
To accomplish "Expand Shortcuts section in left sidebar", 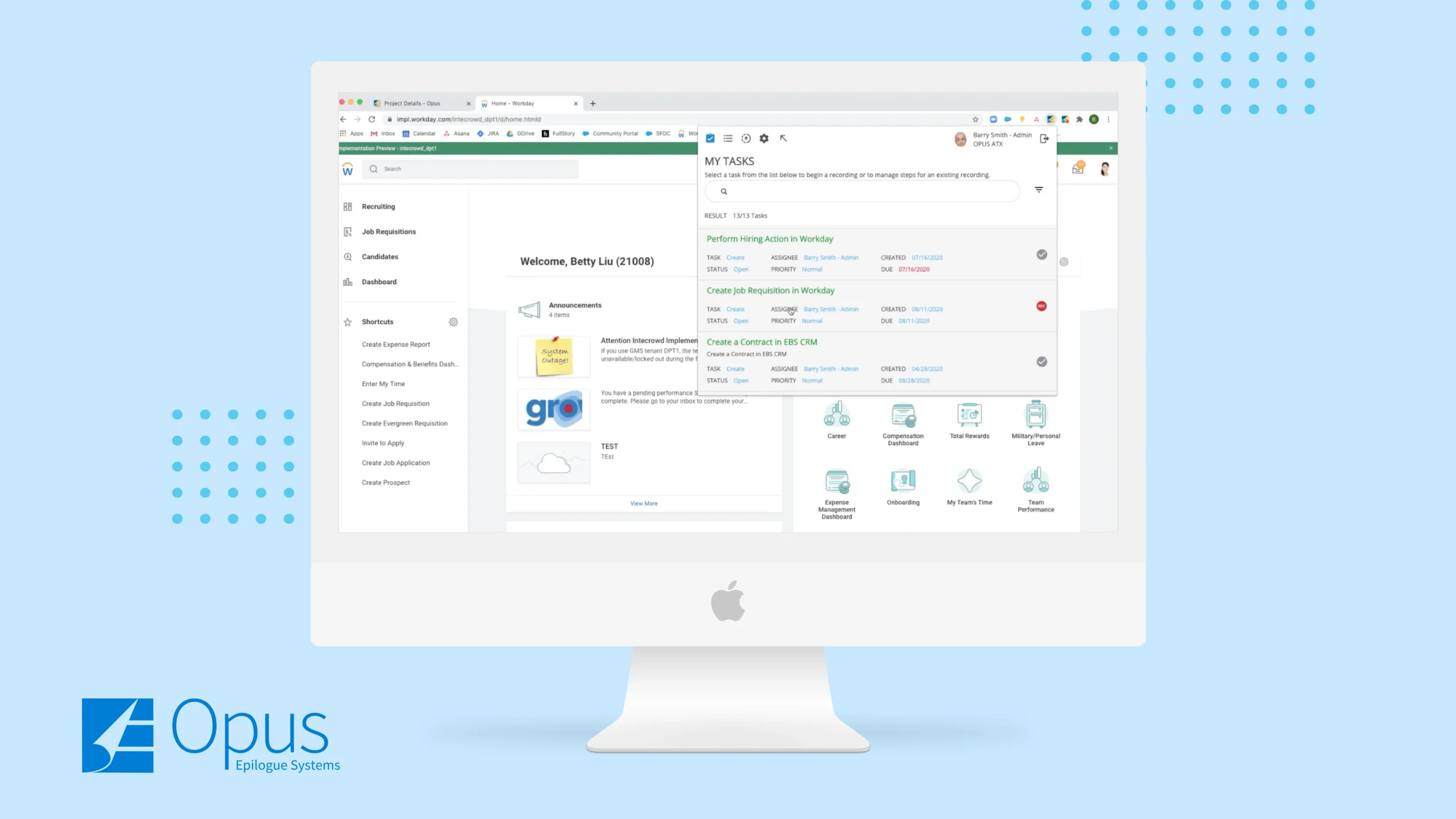I will (378, 321).
